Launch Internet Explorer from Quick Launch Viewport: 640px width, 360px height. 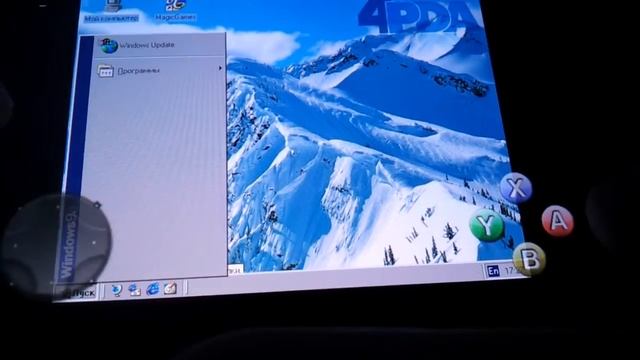click(153, 289)
